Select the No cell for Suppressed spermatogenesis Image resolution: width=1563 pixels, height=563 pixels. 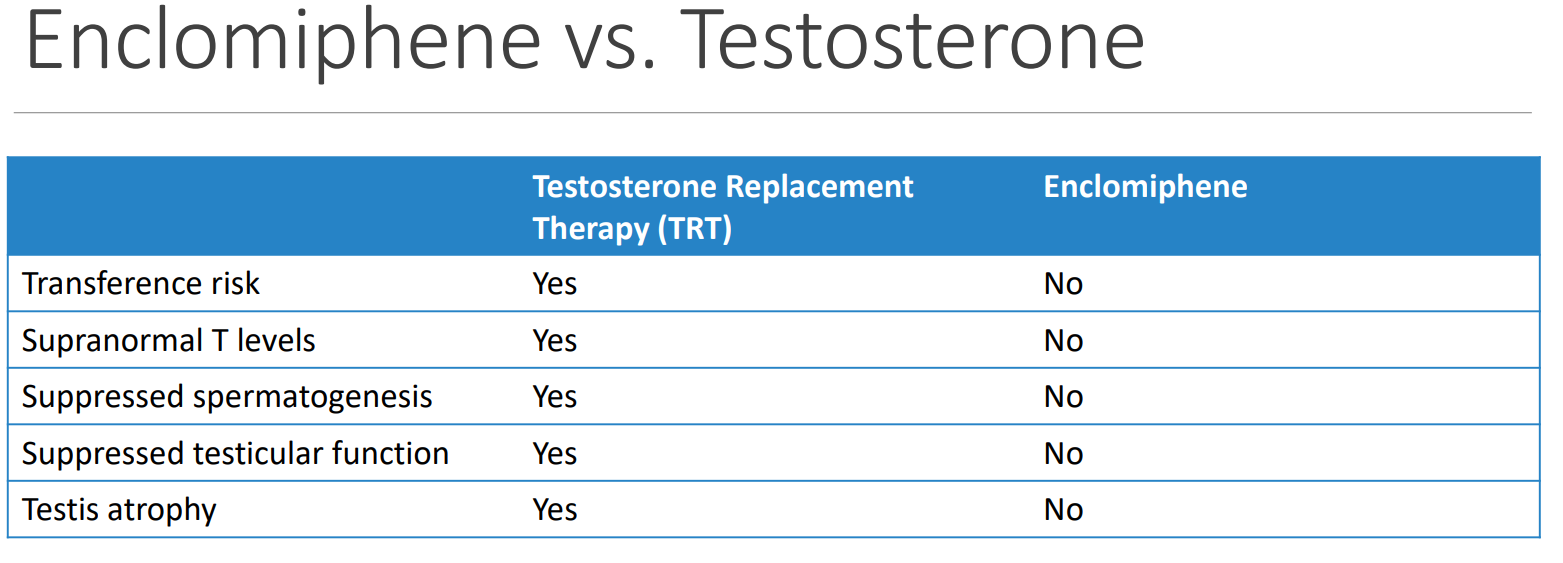pyautogui.click(x=1063, y=397)
